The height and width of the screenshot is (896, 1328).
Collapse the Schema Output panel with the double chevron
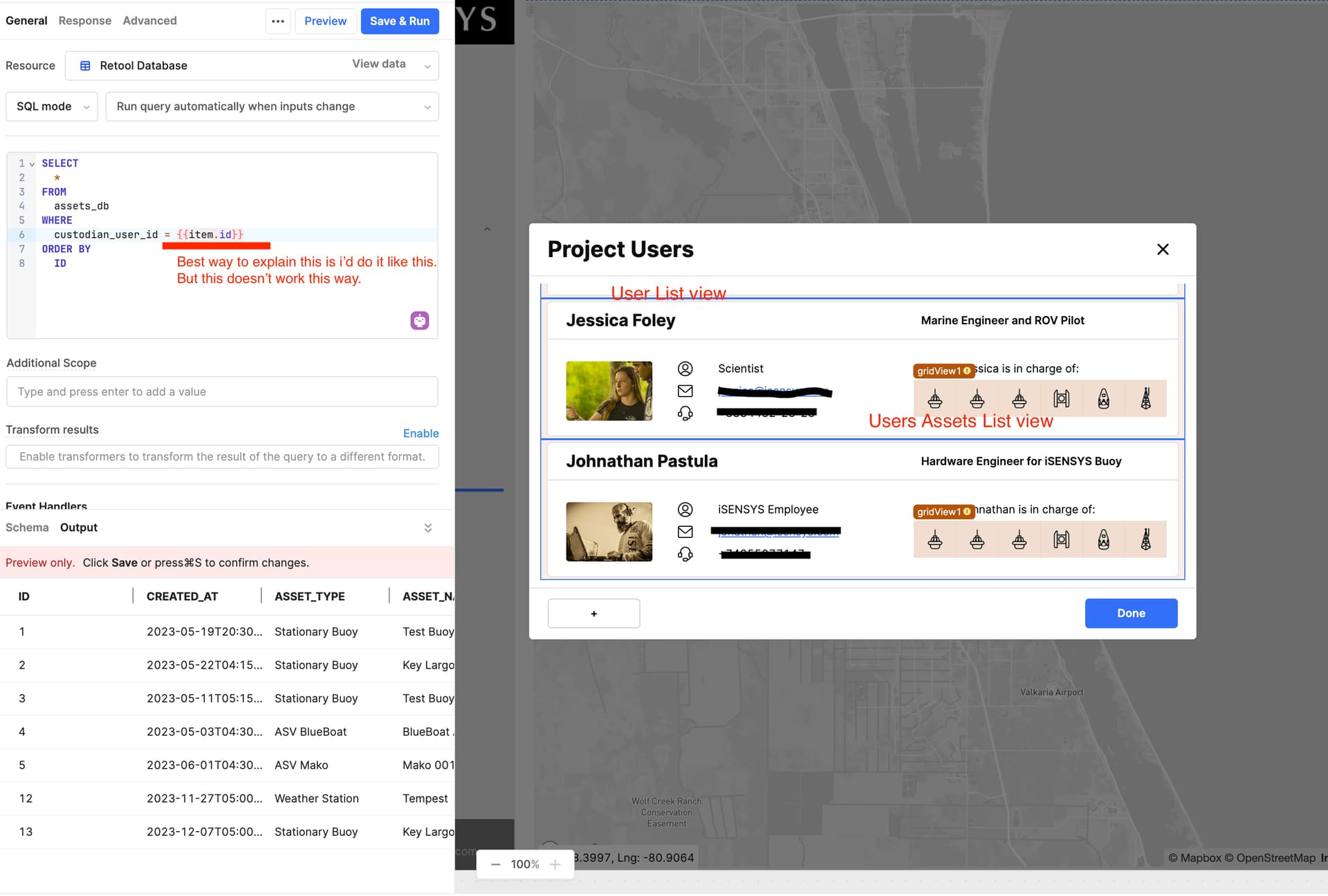[x=428, y=528]
